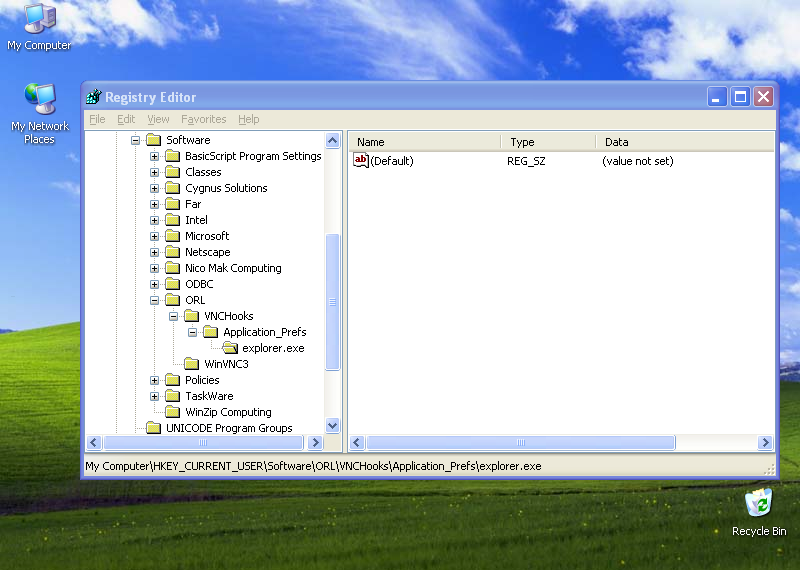Open the Favorites menu
800x570 pixels.
203,119
